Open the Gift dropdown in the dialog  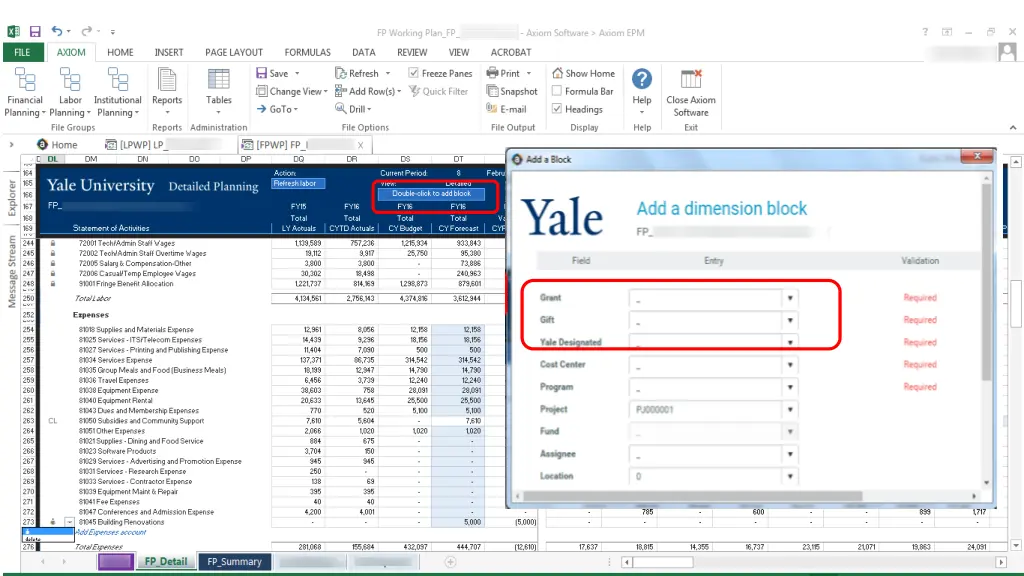click(x=790, y=321)
